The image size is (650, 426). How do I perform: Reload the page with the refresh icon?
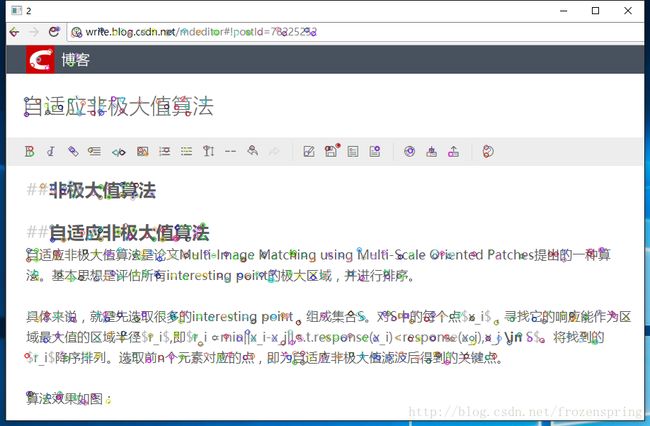[54, 31]
